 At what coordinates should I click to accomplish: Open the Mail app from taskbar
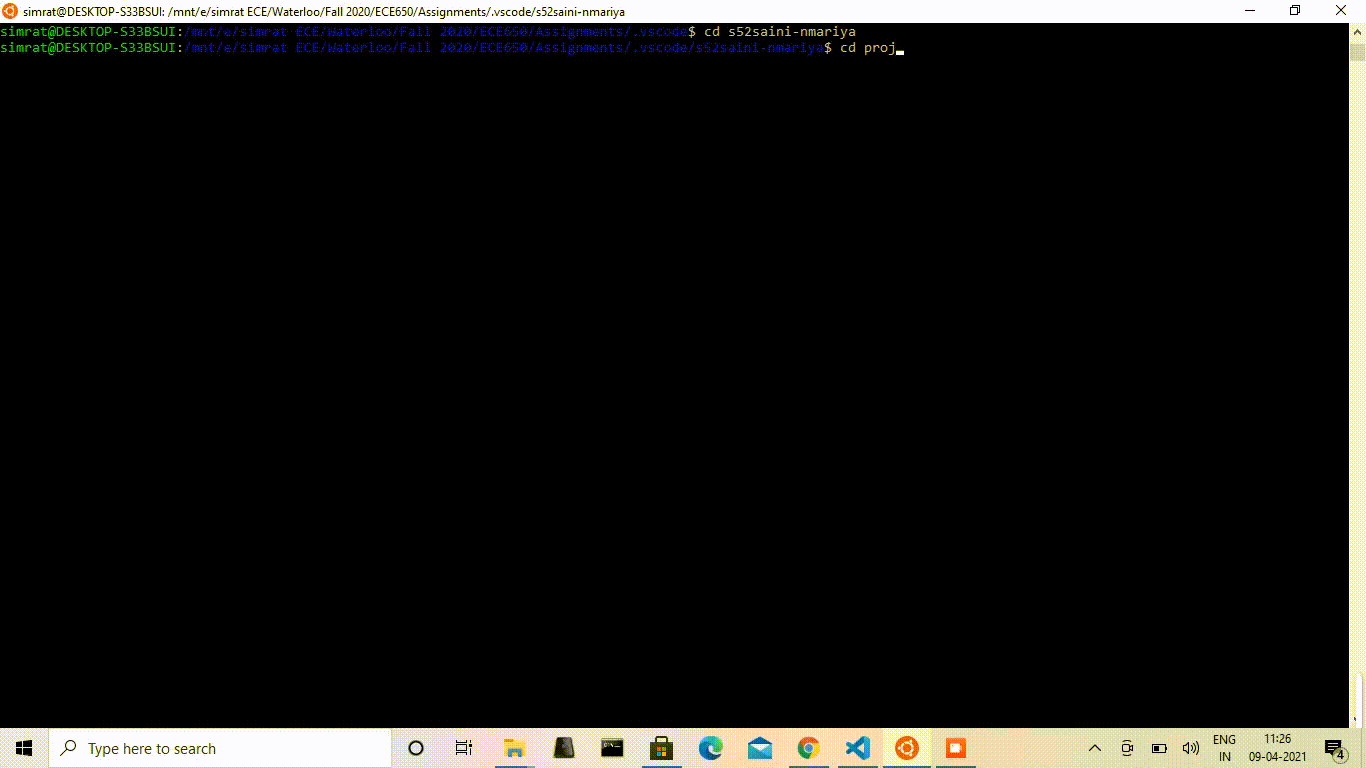[x=759, y=748]
